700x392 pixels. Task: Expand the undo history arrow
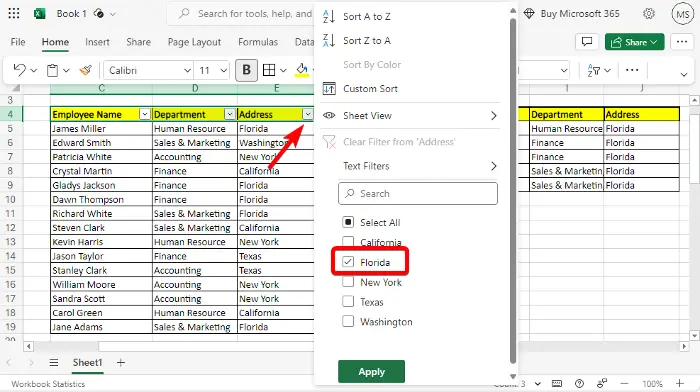[33, 71]
